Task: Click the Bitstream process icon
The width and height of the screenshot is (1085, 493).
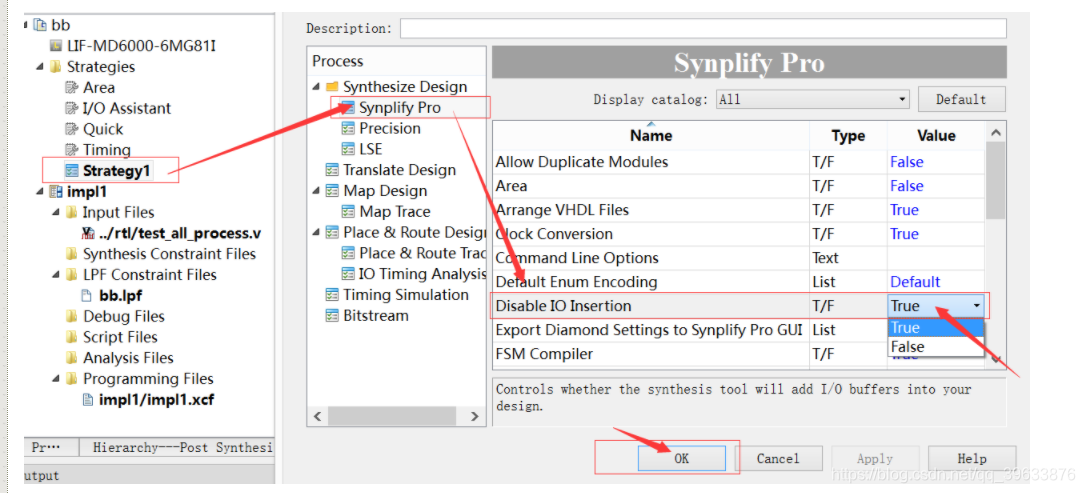Action: (x=332, y=316)
